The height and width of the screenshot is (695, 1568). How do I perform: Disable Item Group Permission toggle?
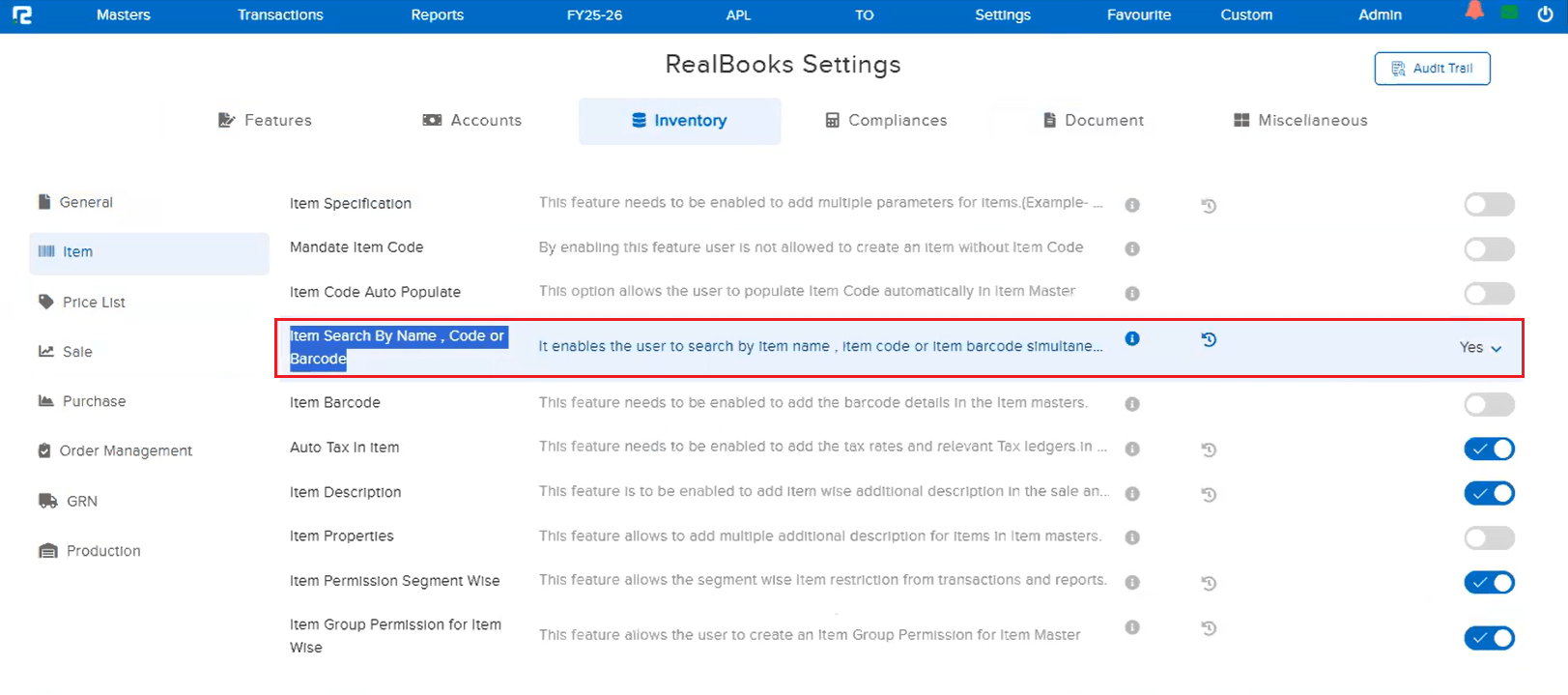(x=1489, y=638)
